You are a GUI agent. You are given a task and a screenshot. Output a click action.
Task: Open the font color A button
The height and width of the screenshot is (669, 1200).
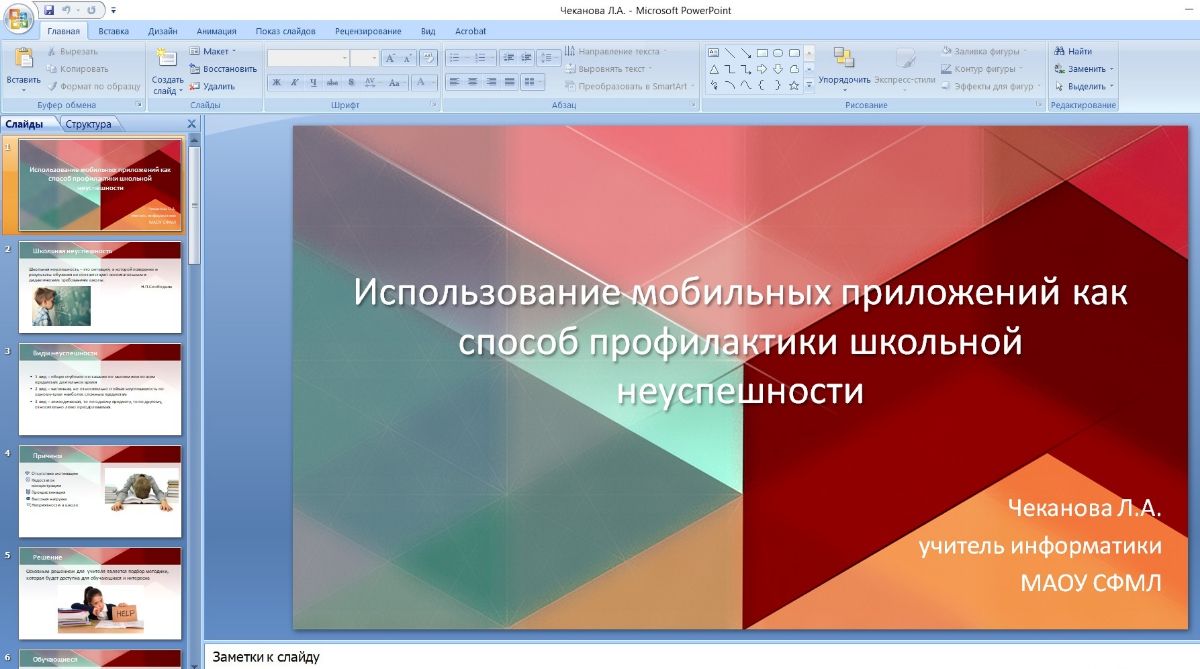424,82
